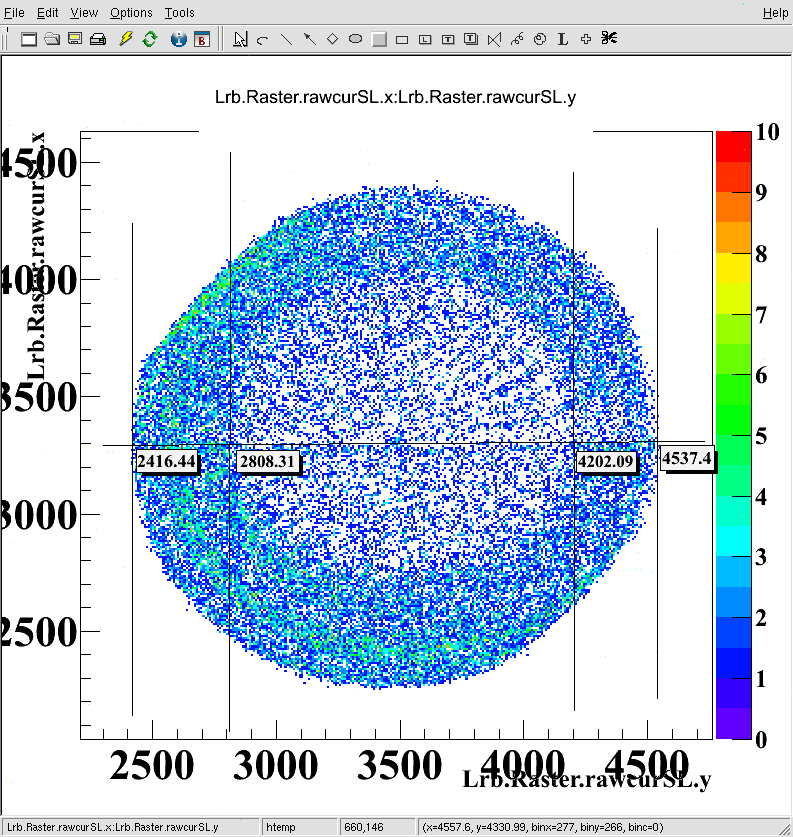
Task: Click the 2808.31 label box
Action: click(267, 461)
